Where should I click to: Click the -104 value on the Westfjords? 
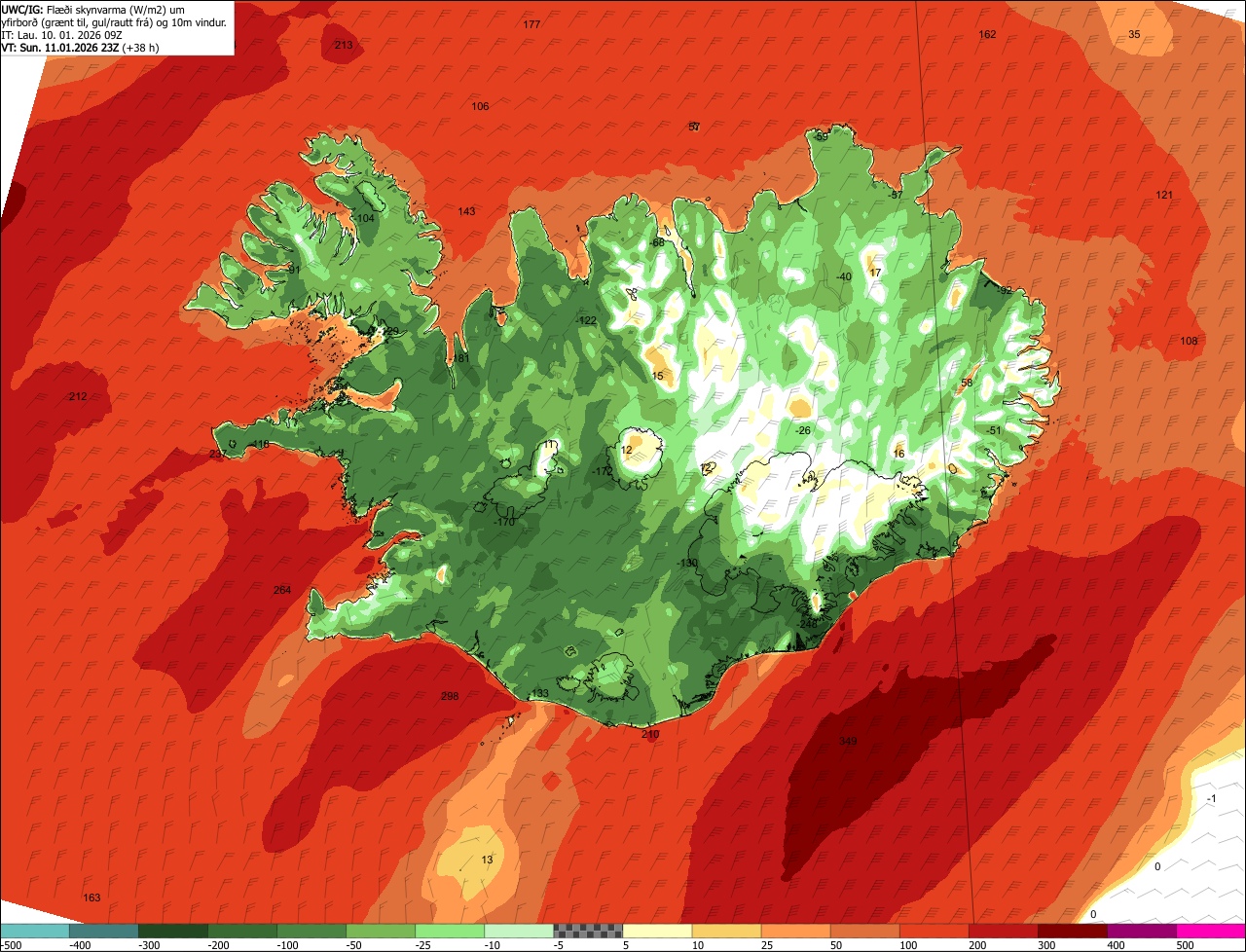[x=364, y=218]
